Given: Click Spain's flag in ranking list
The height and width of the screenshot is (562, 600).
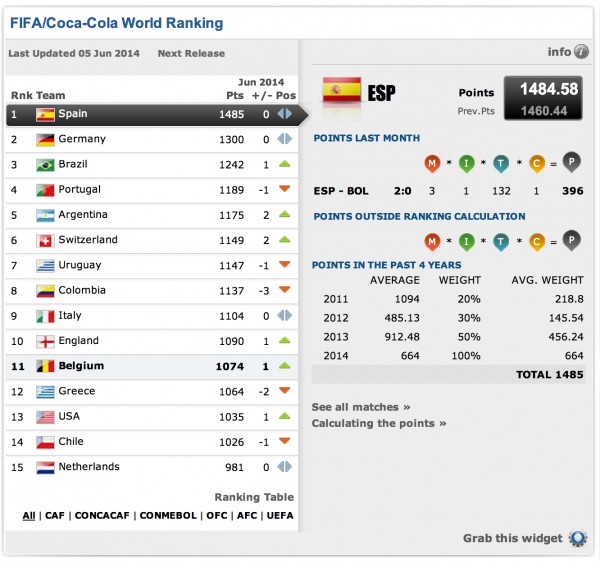Looking at the screenshot, I should click(x=45, y=114).
